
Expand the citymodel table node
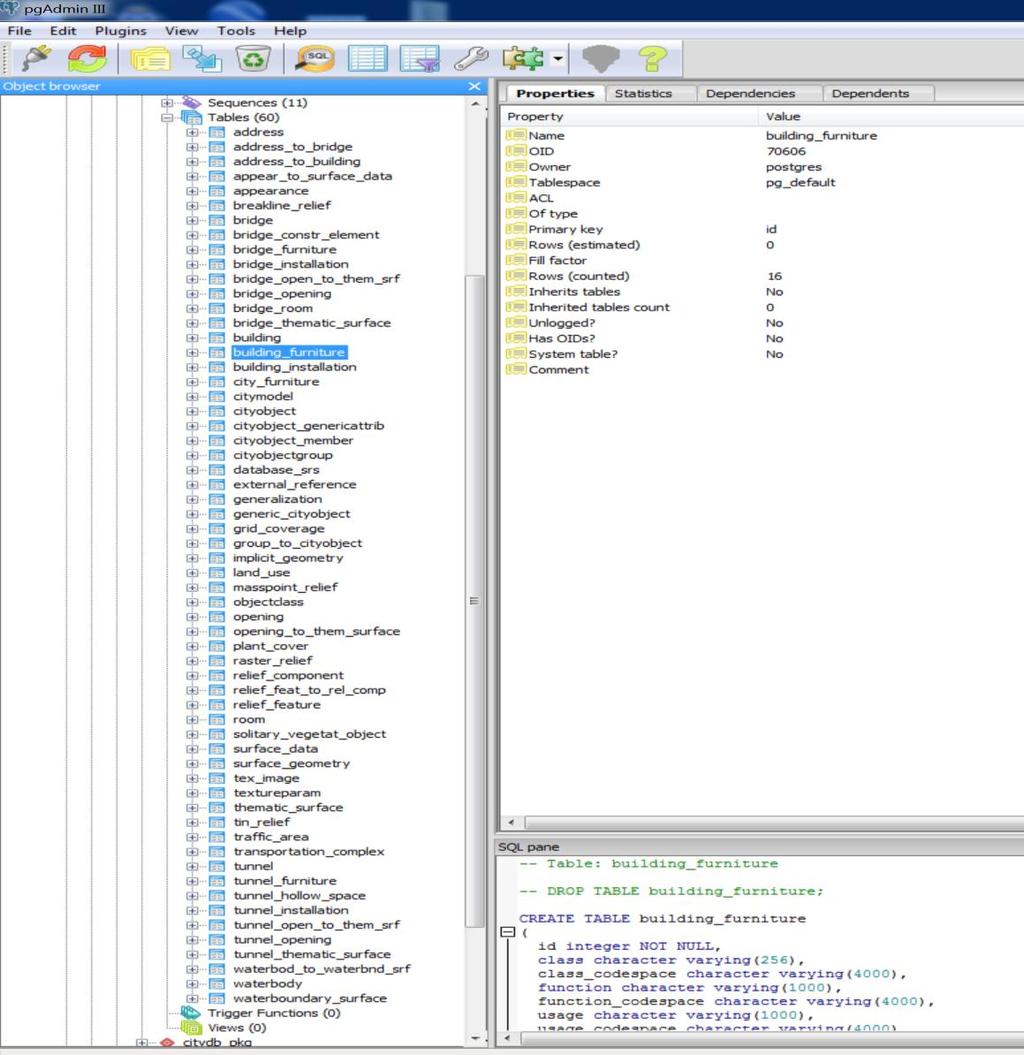[x=192, y=396]
